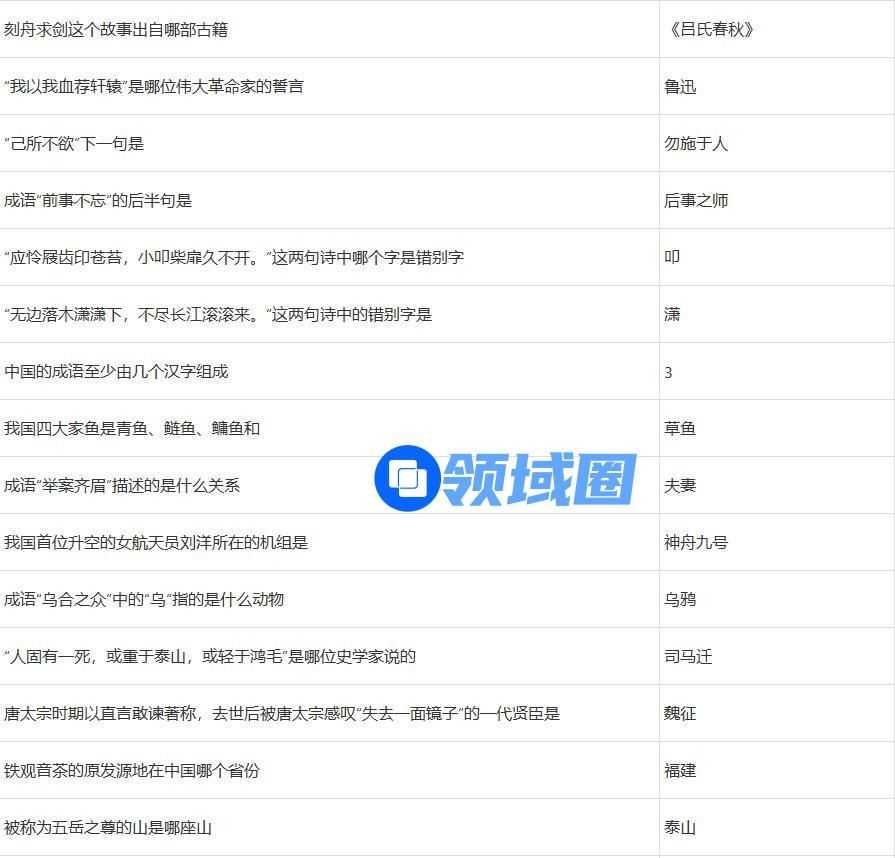The width and height of the screenshot is (895, 858).
Task: Click the answer 泰山 in last row
Action: coord(680,828)
